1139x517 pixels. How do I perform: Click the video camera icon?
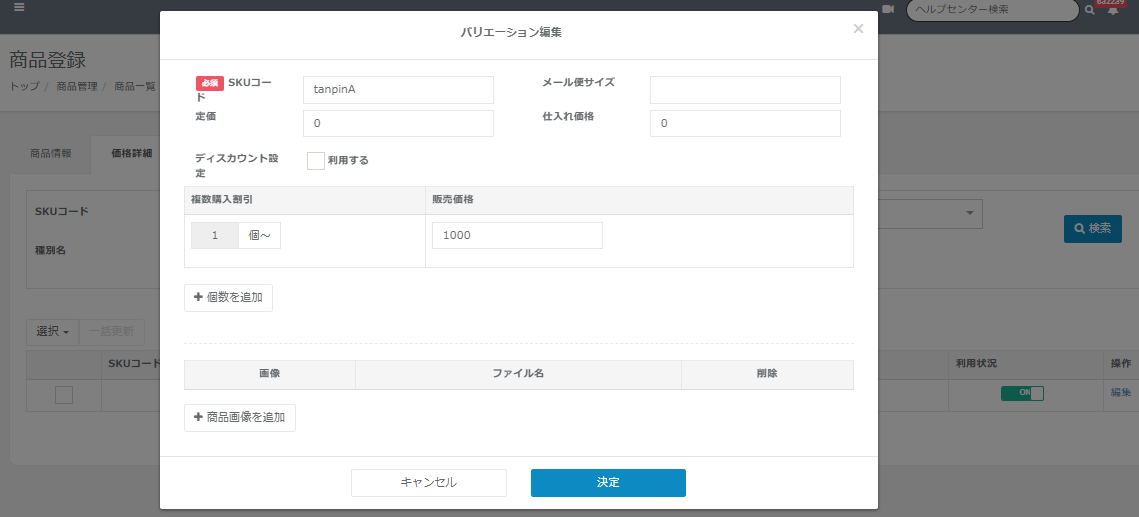[888, 9]
